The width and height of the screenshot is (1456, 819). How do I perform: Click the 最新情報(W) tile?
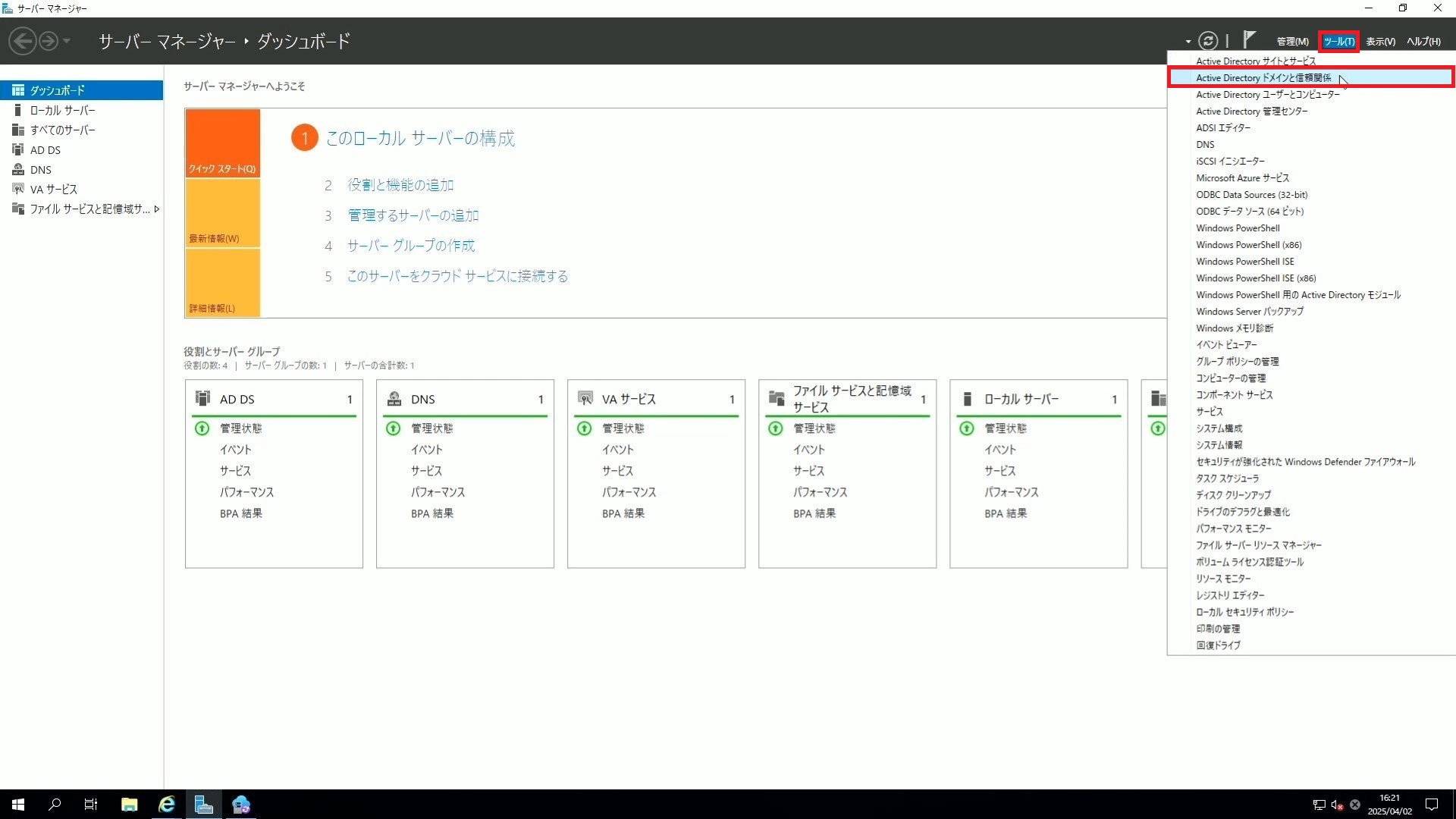[222, 214]
